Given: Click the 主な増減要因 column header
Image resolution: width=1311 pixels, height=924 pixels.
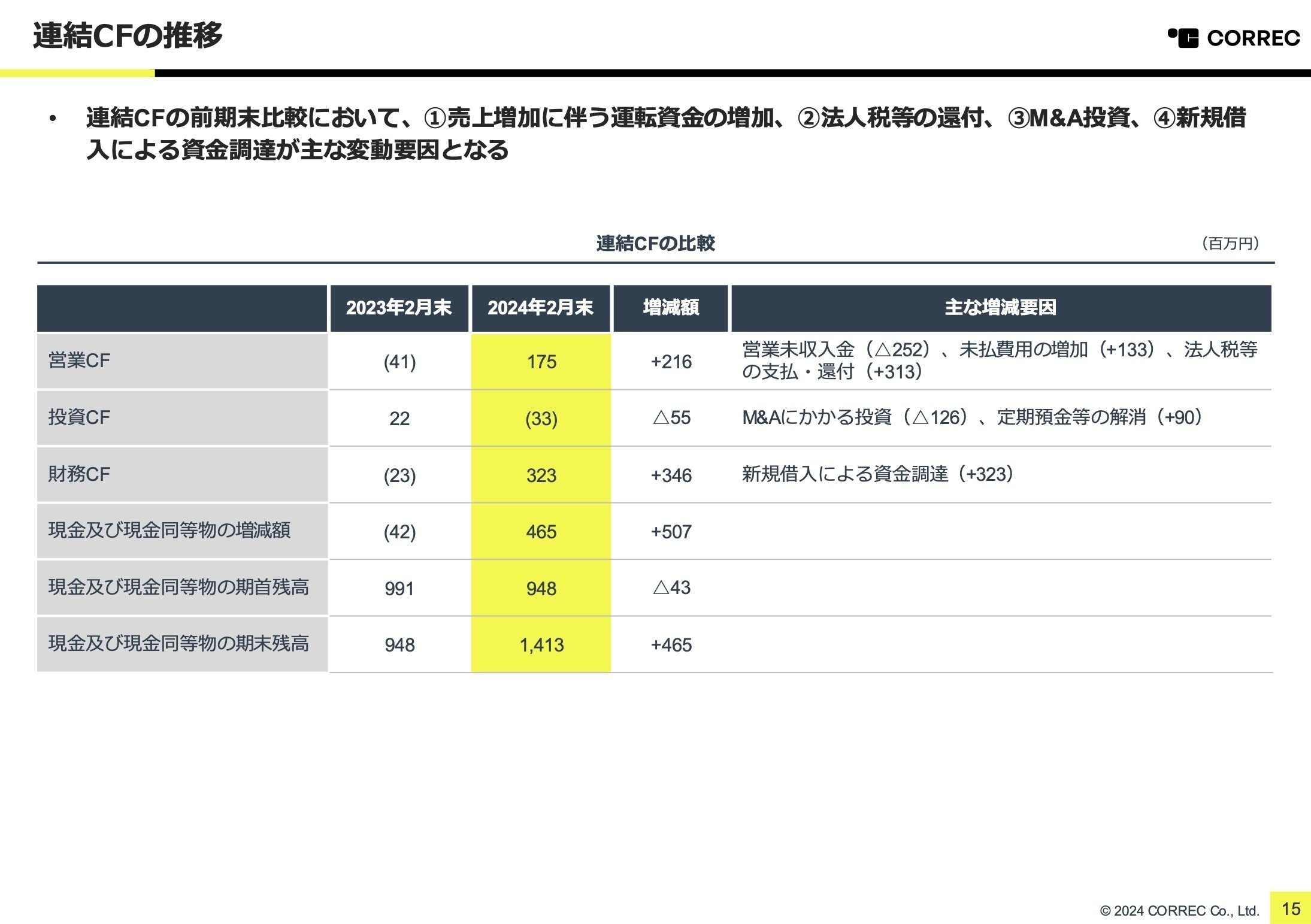Looking at the screenshot, I should click(1001, 308).
